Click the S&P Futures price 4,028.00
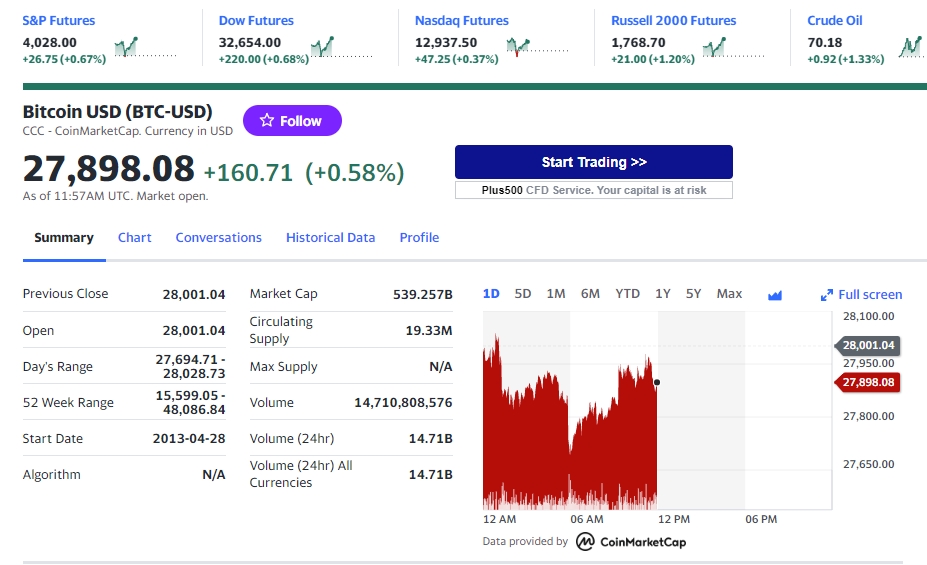The image size is (927, 565). (50, 43)
